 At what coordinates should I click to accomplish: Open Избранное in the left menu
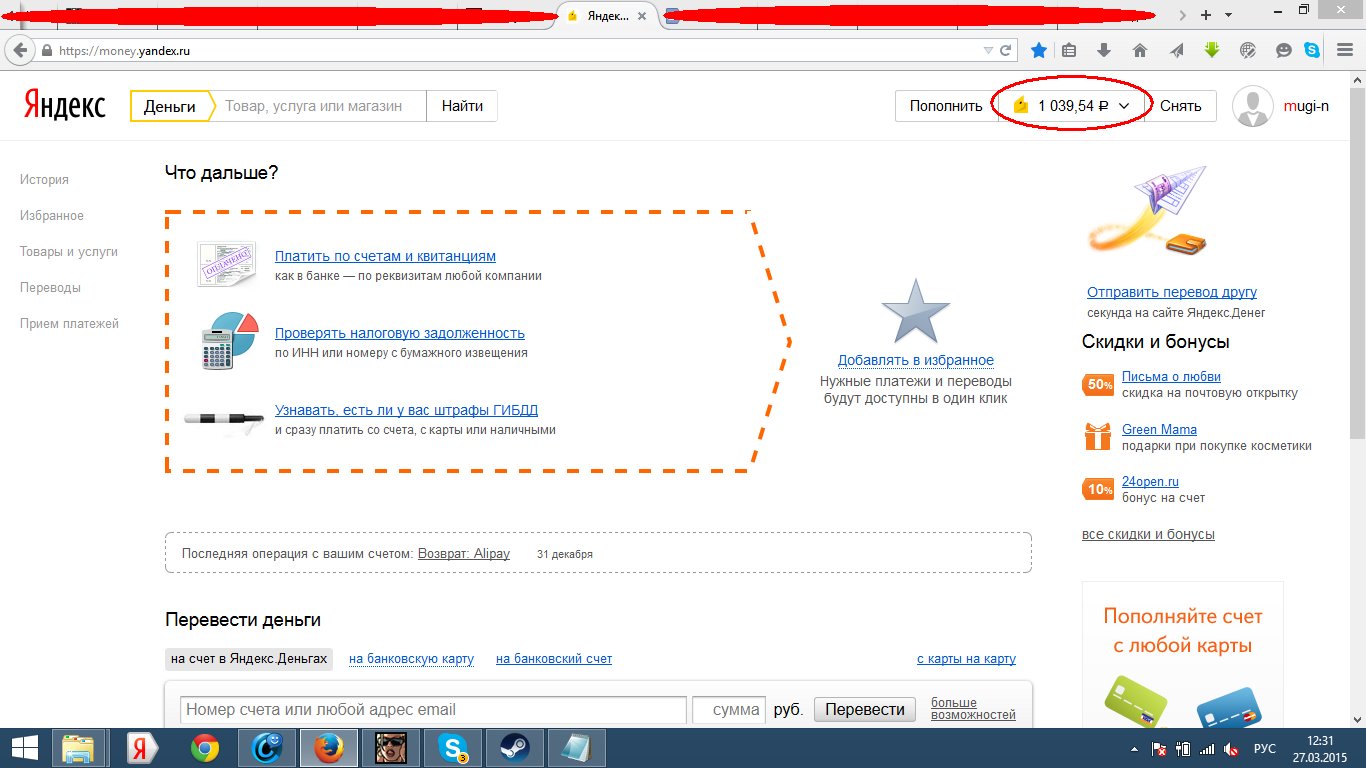pos(52,216)
